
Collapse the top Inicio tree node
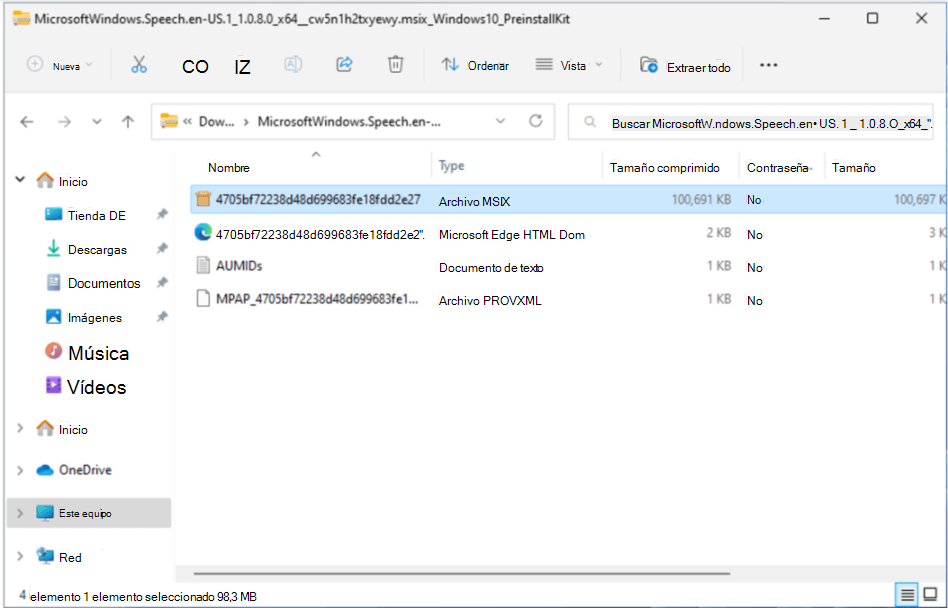[20, 179]
